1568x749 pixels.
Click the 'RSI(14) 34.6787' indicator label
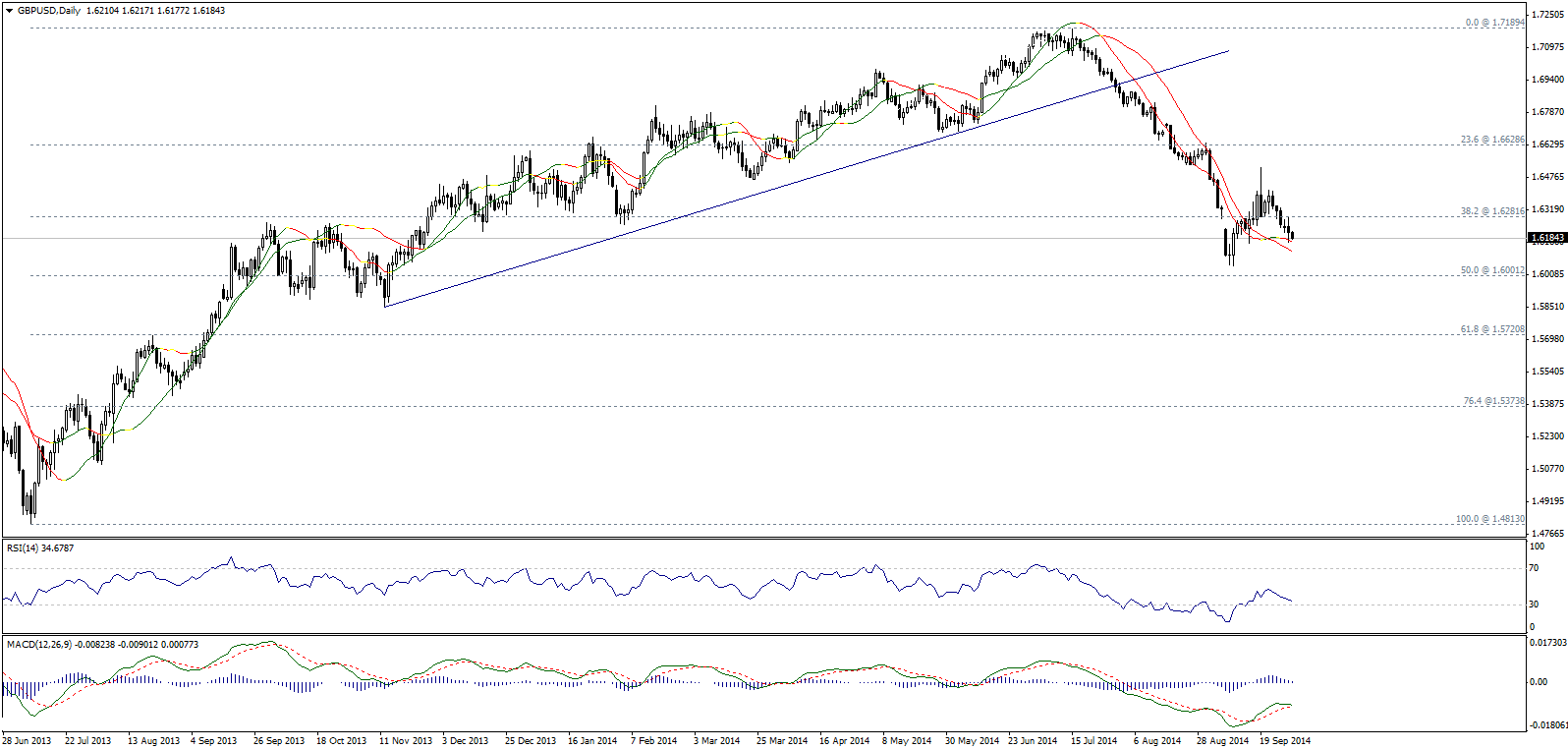pos(40,548)
